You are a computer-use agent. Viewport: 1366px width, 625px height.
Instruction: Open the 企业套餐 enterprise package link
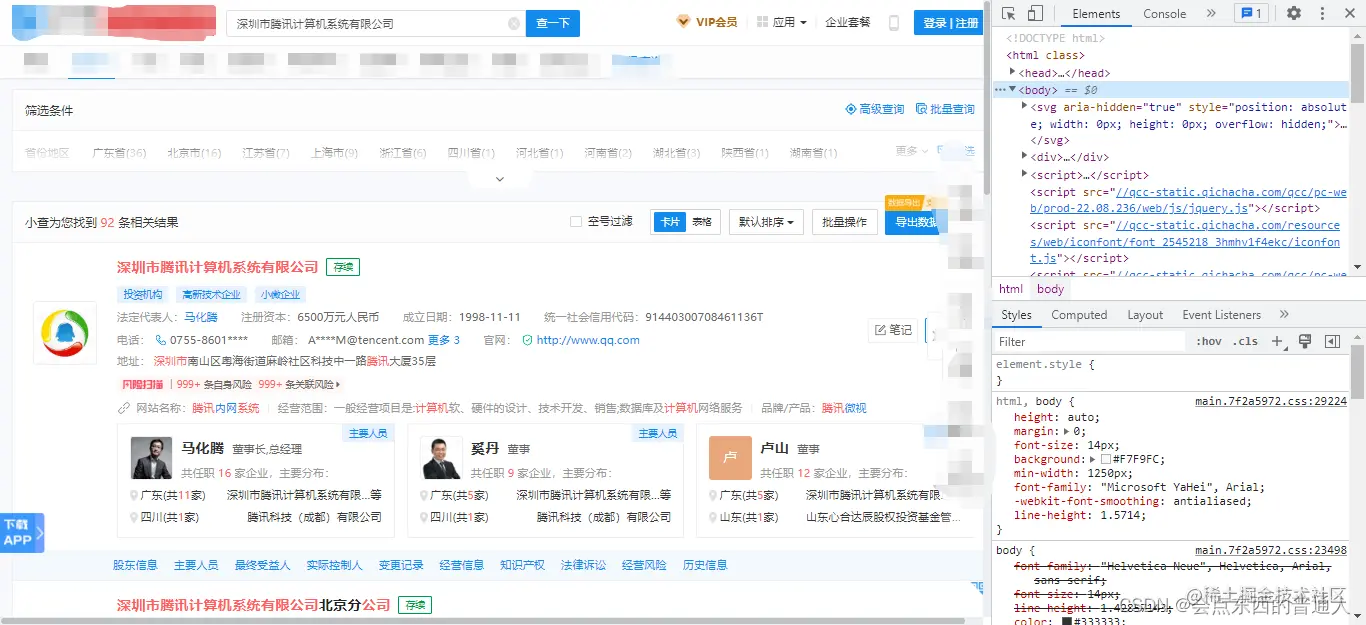coord(847,22)
